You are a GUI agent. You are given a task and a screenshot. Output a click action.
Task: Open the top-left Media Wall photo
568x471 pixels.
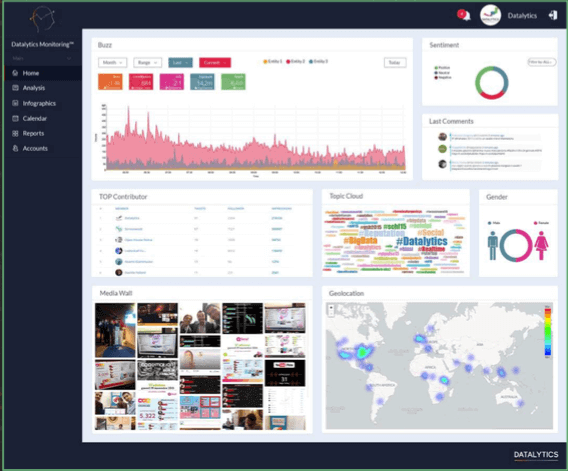[115, 330]
